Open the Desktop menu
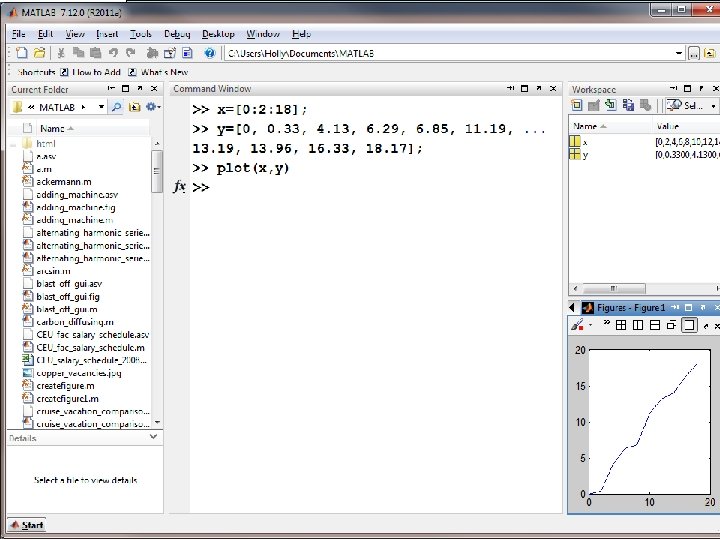720x540 pixels. (217, 33)
